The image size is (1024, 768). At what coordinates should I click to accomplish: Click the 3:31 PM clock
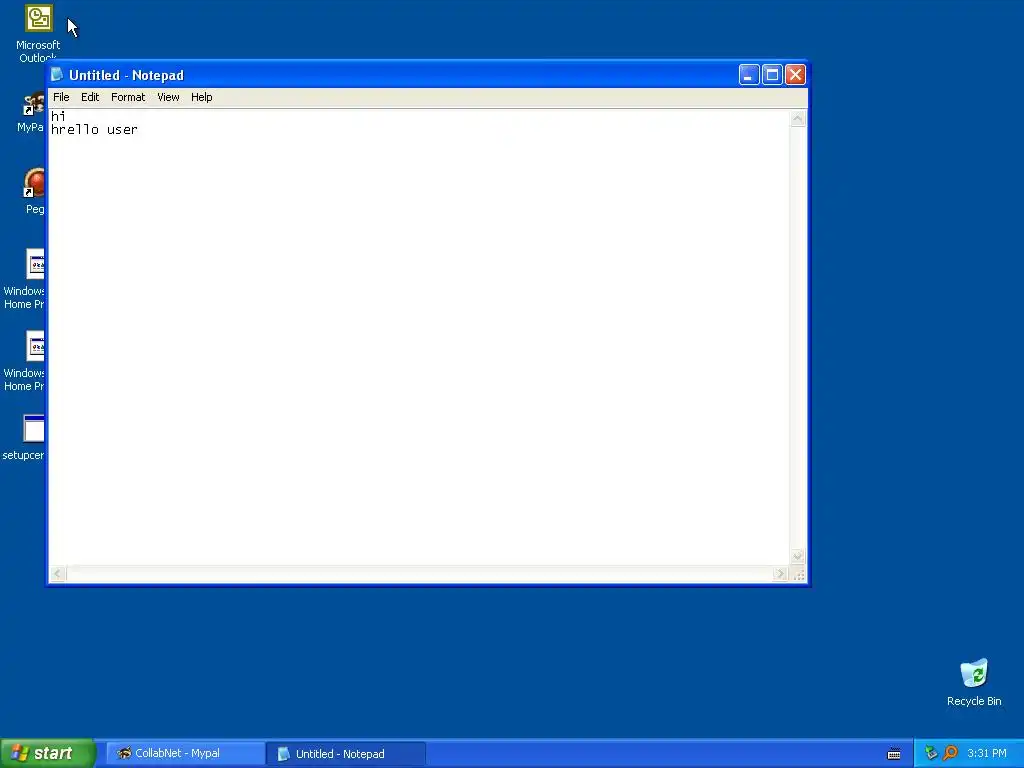tap(987, 754)
